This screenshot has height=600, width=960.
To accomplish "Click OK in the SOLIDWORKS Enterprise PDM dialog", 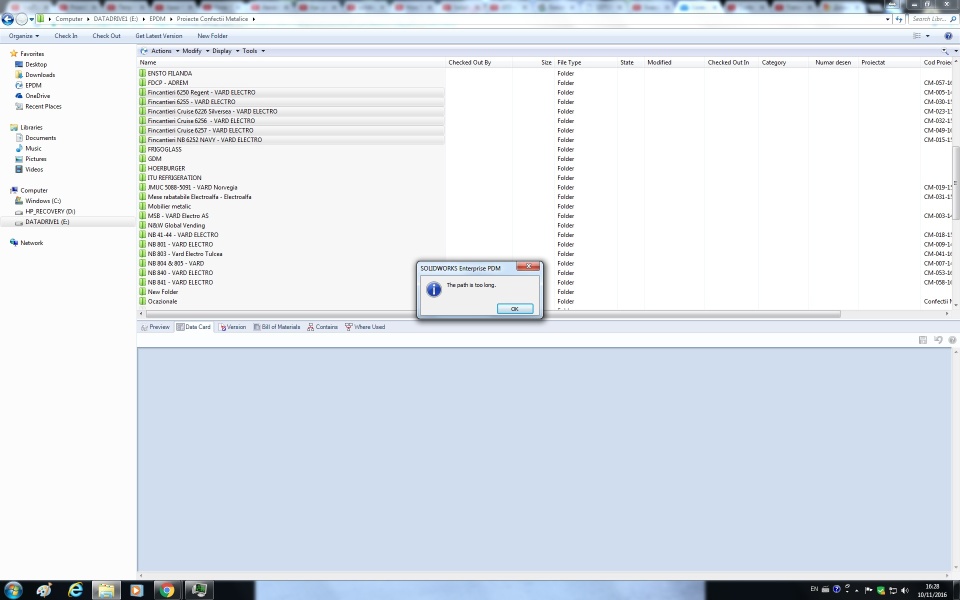I will click(x=514, y=309).
